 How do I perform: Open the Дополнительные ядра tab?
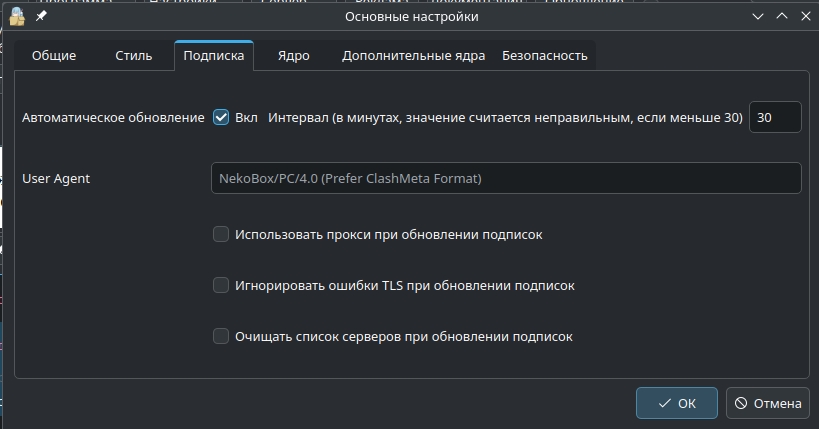(413, 56)
